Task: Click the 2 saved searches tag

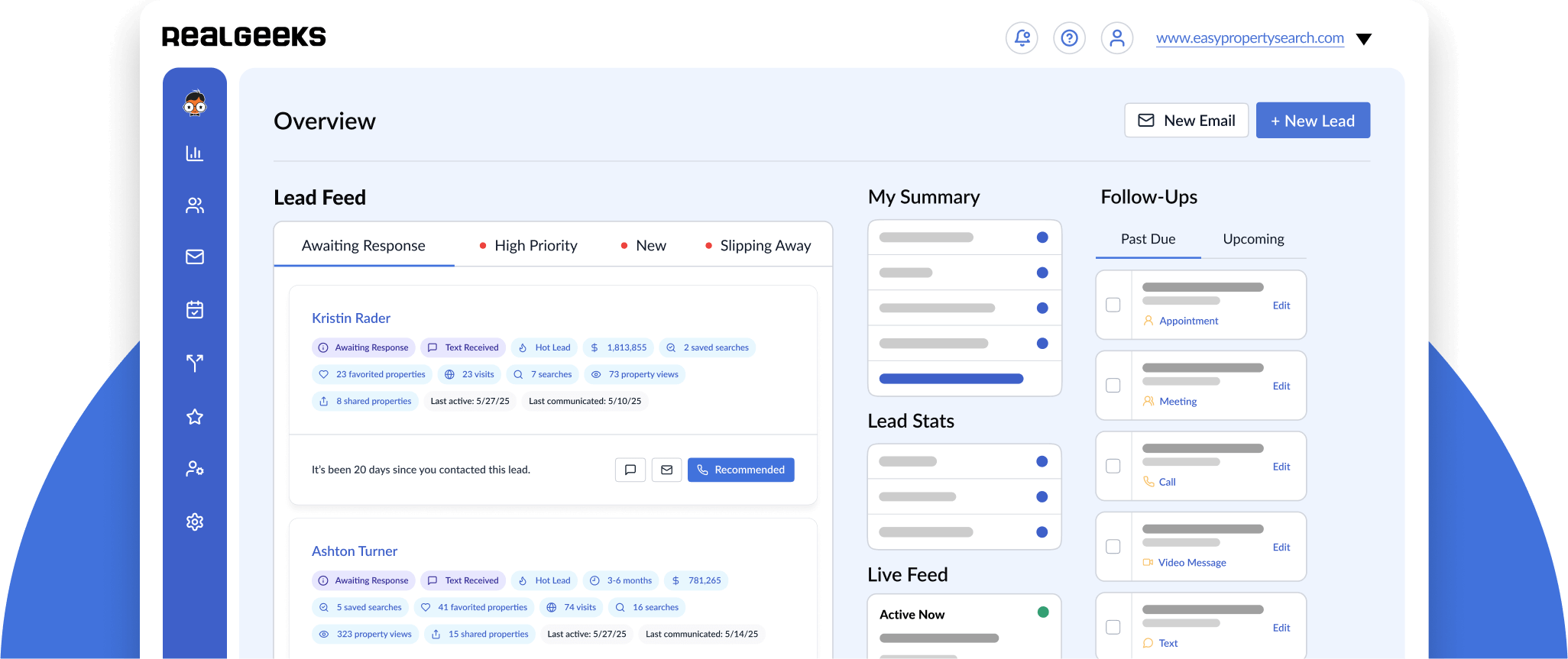Action: pos(708,347)
